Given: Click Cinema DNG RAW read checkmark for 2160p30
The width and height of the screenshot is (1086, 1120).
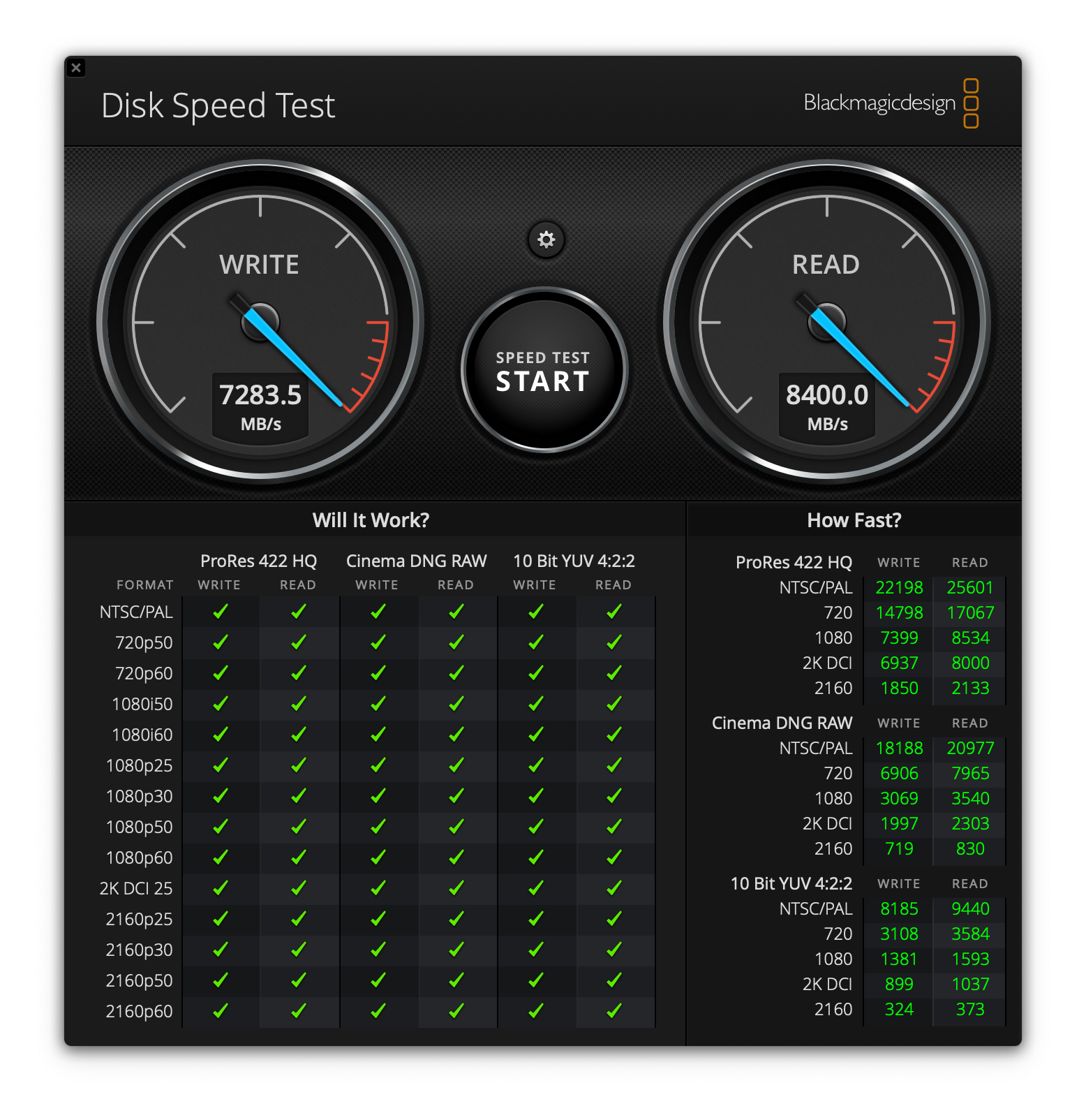Looking at the screenshot, I should (x=456, y=950).
